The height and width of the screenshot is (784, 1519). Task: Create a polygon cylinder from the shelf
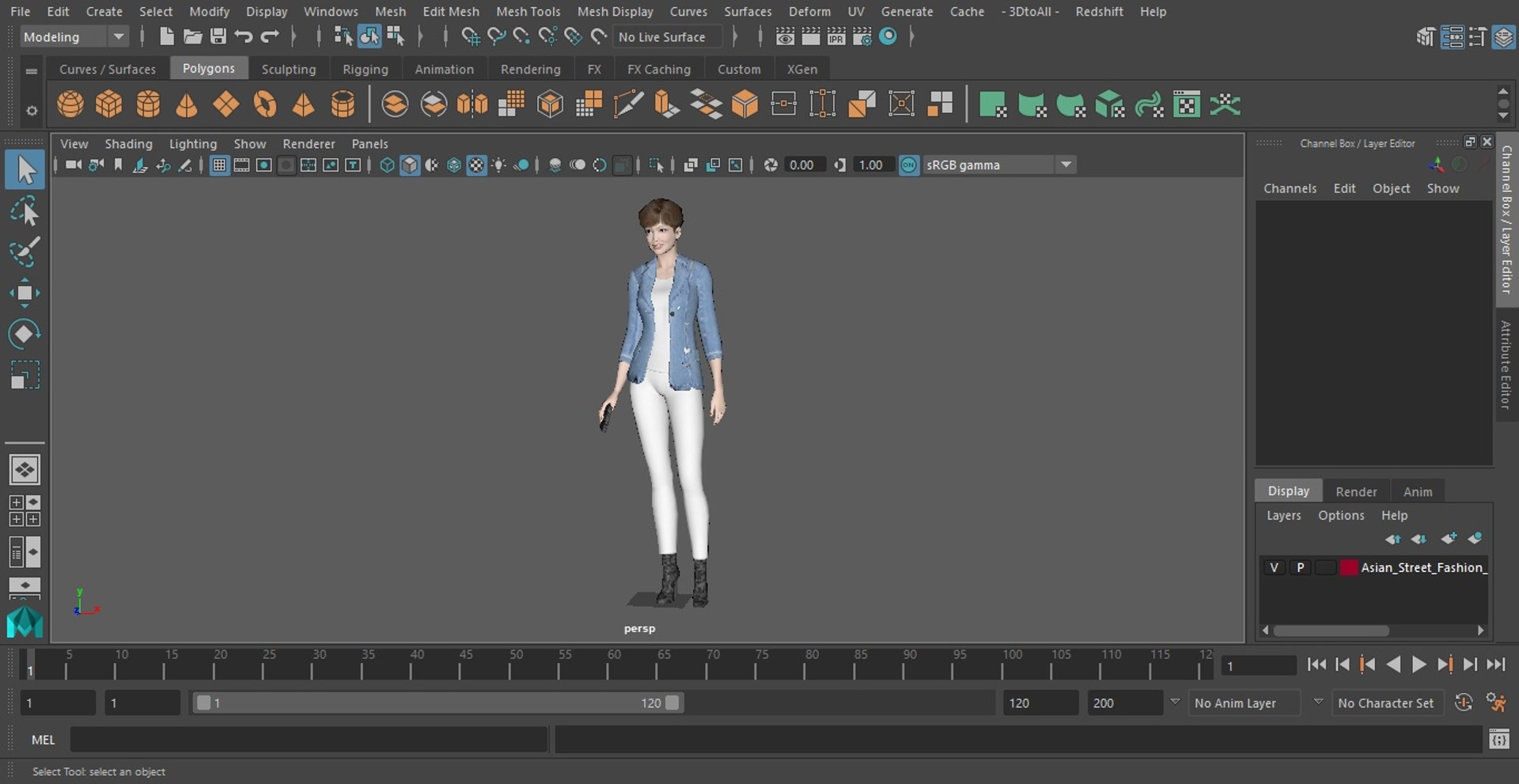148,104
